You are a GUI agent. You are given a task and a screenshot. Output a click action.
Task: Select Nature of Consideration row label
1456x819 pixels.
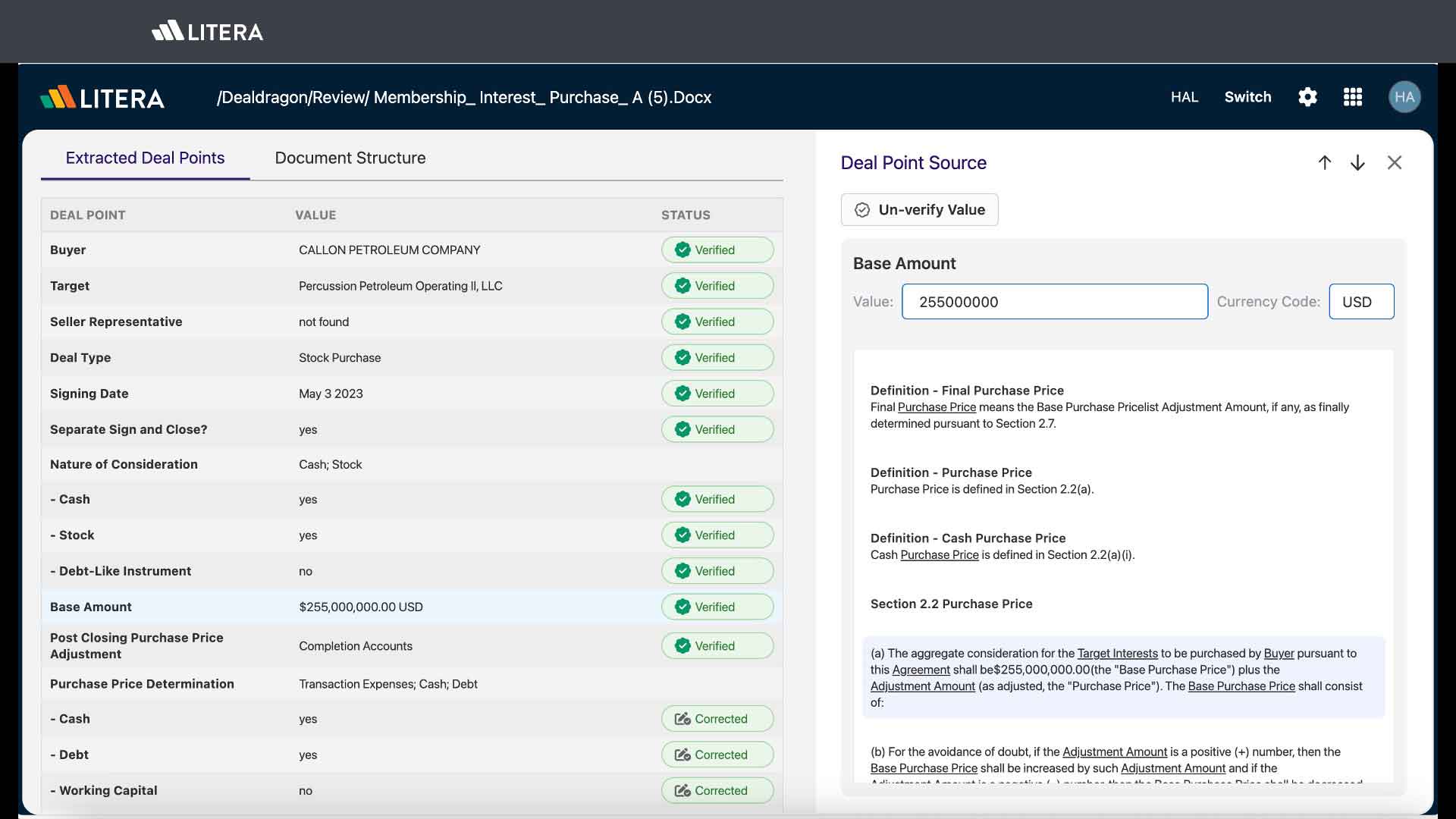[124, 464]
